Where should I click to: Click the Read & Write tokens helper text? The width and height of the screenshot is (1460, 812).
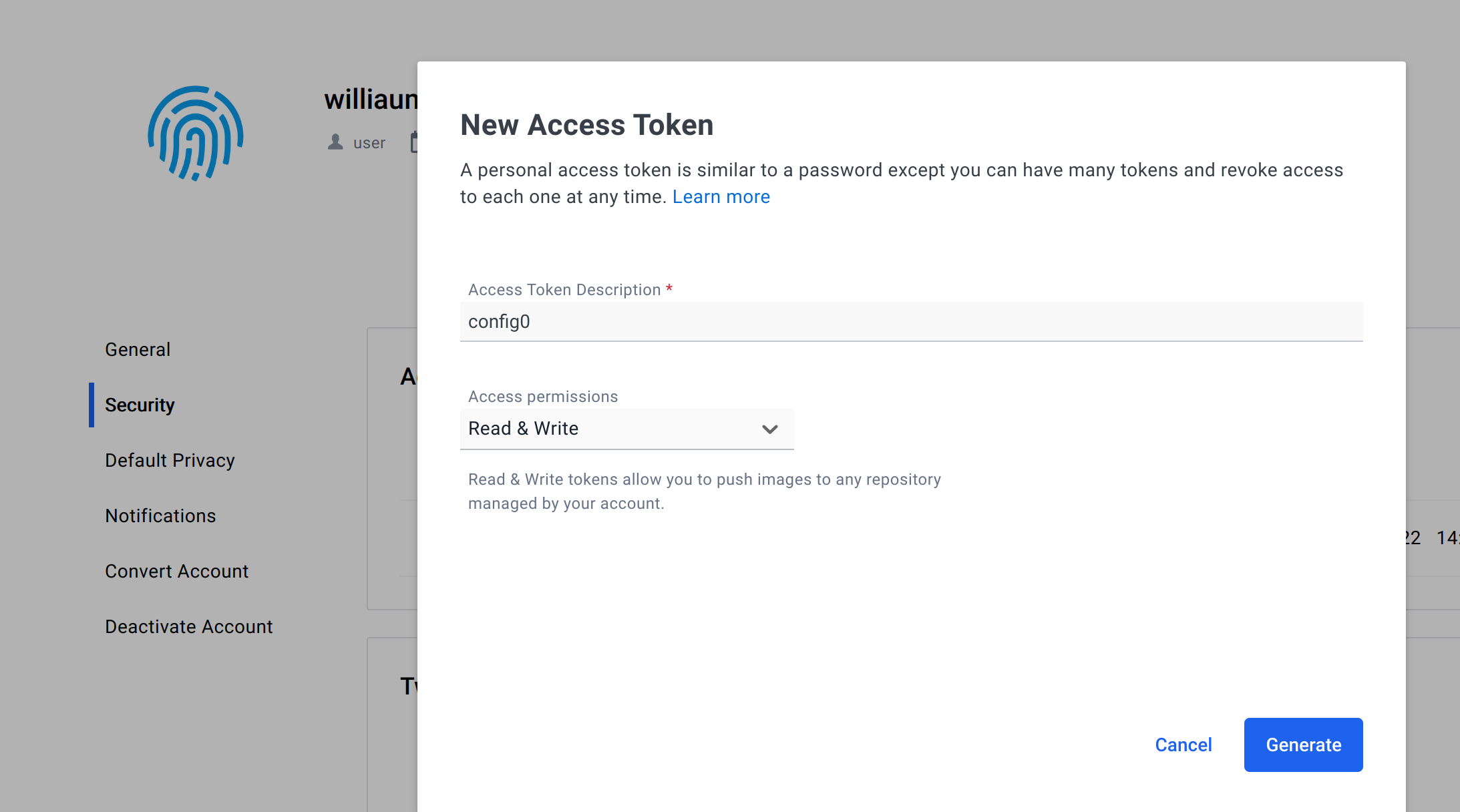pyautogui.click(x=704, y=491)
